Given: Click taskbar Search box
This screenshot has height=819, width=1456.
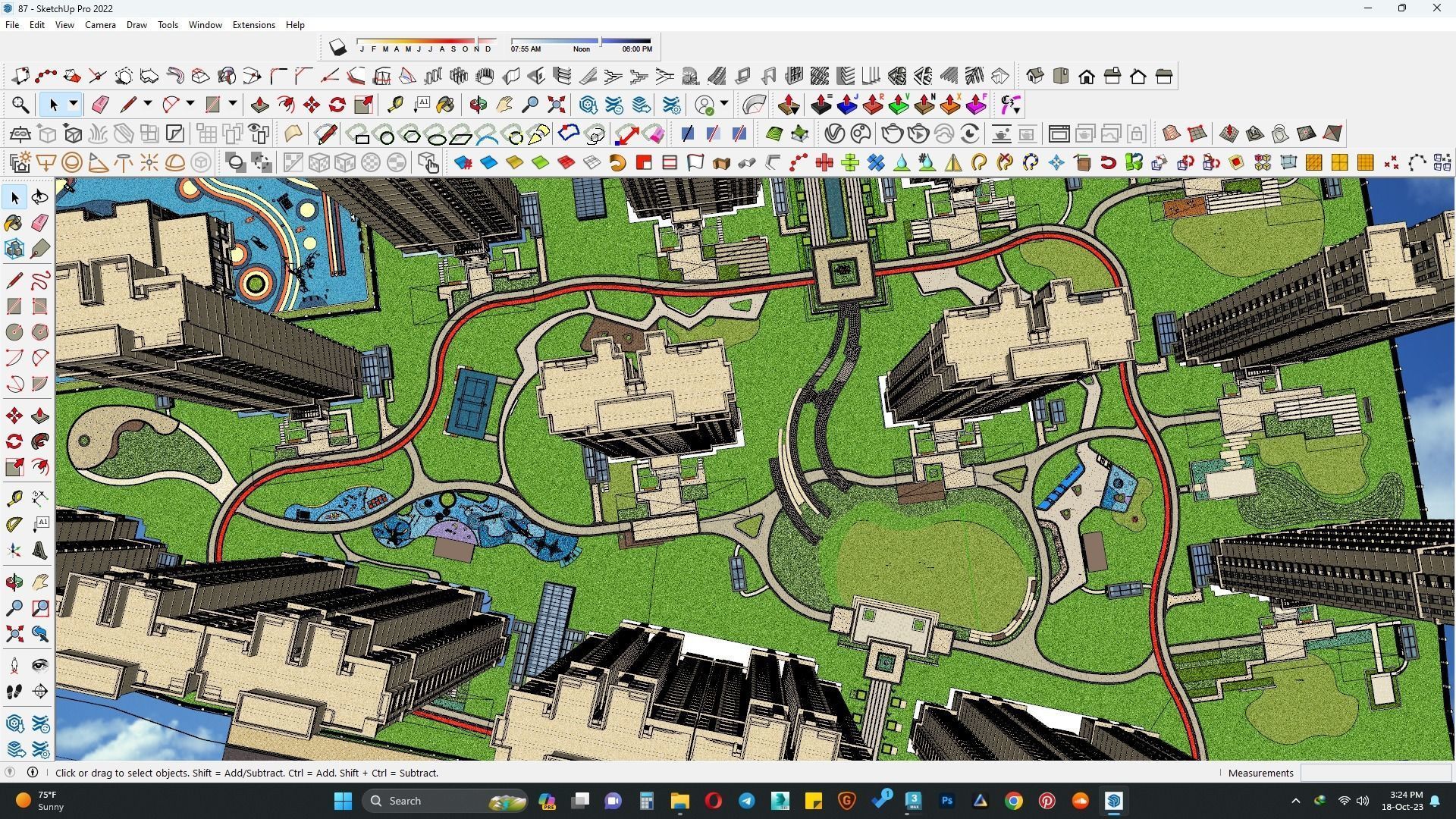Looking at the screenshot, I should point(446,801).
